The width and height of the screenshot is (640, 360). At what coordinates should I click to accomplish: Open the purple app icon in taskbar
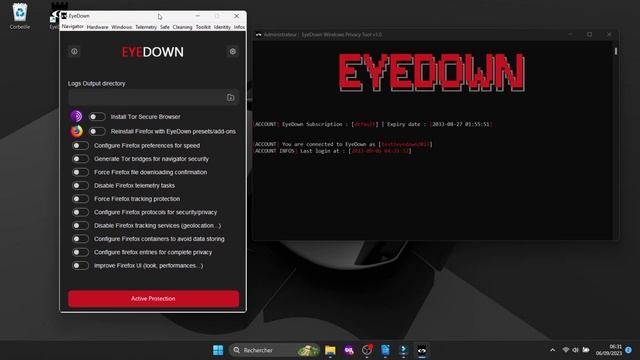tap(349, 350)
